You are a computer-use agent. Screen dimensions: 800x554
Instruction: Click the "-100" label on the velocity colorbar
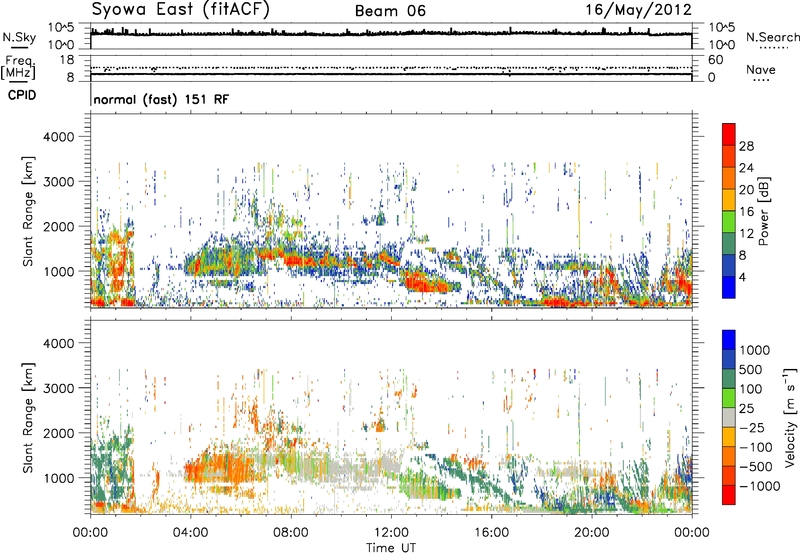click(x=756, y=447)
